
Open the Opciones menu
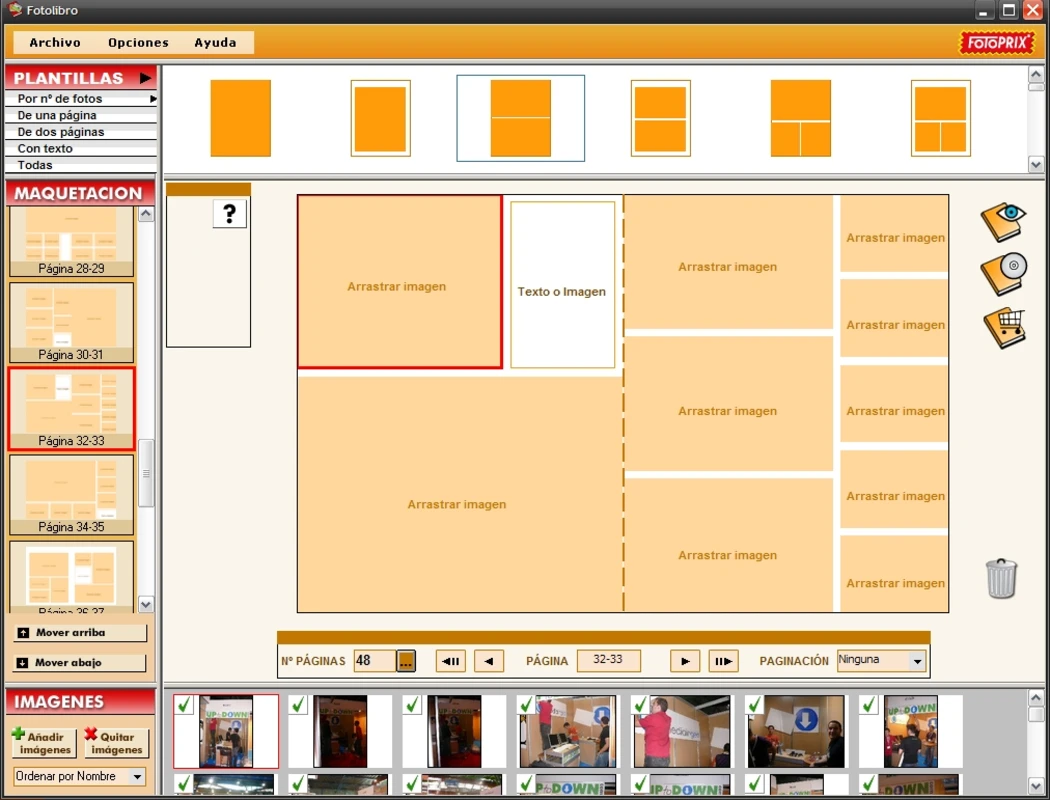coord(138,43)
